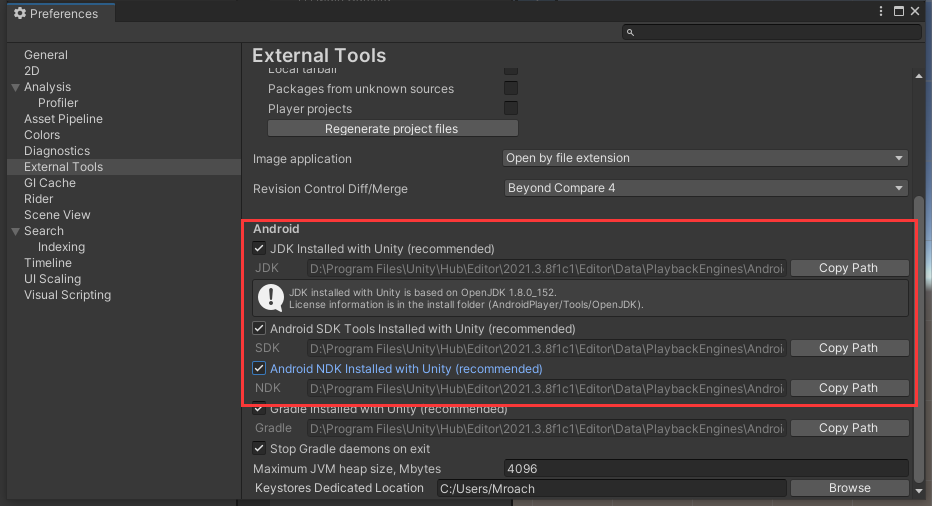This screenshot has width=932, height=506.
Task: Click the External Tools heading
Action: click(x=319, y=55)
